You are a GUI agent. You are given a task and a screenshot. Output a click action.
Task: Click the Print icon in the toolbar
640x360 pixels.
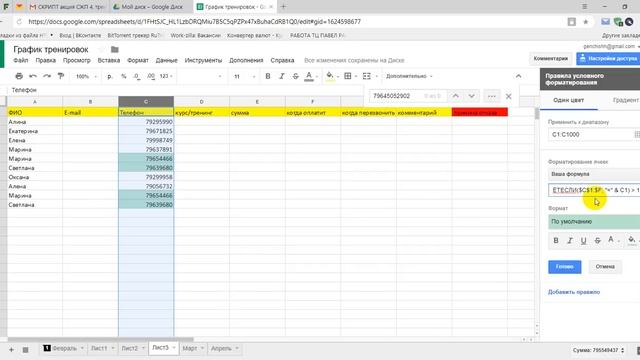tap(19, 76)
